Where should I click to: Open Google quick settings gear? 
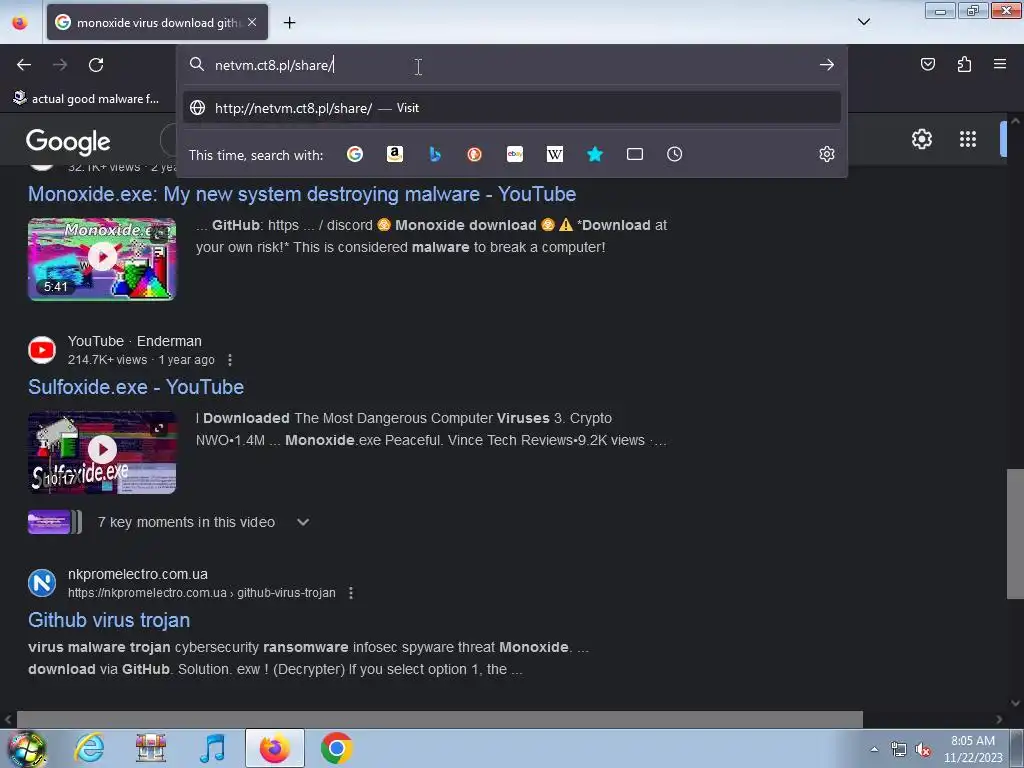921,138
